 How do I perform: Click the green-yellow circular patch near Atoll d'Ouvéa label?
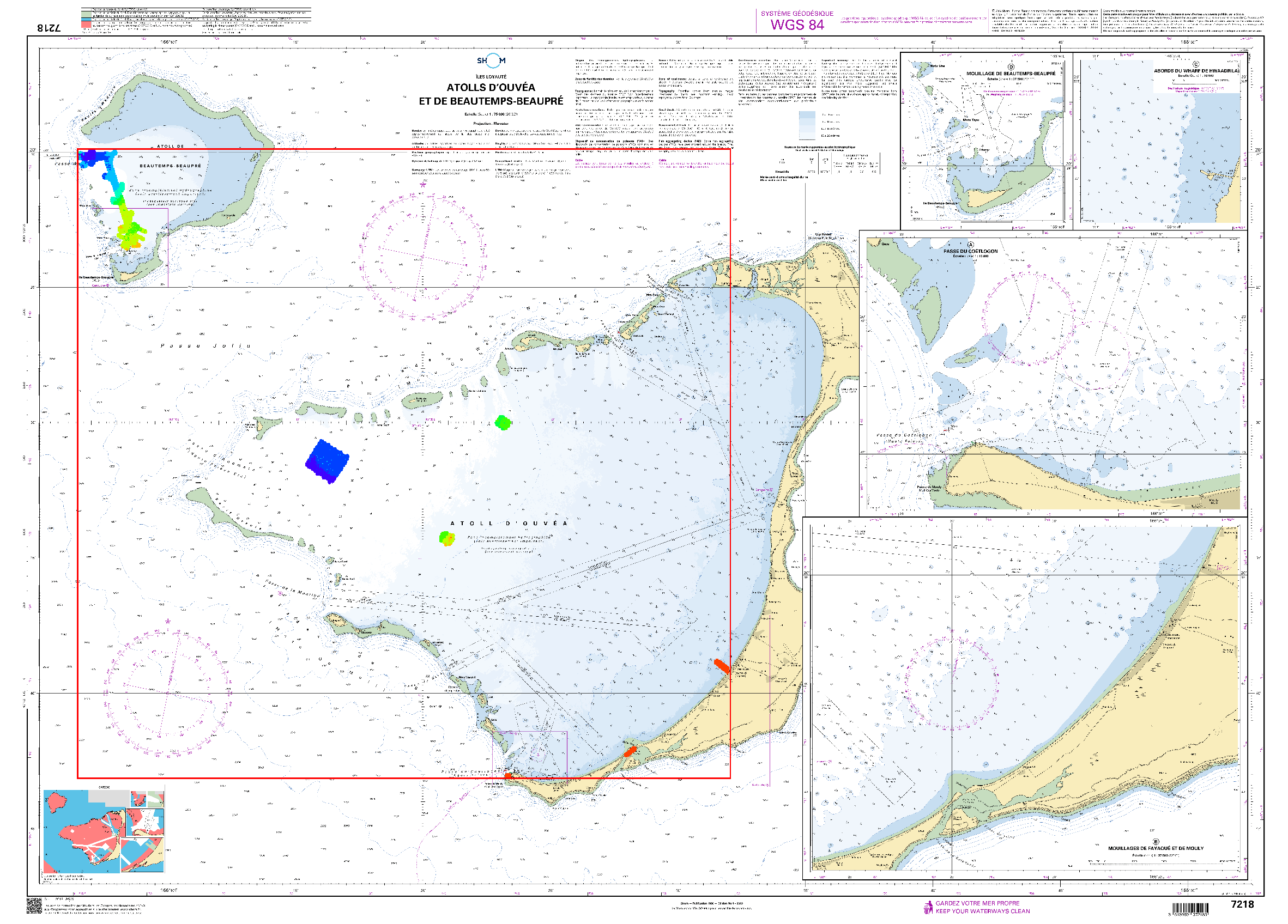pyautogui.click(x=447, y=538)
